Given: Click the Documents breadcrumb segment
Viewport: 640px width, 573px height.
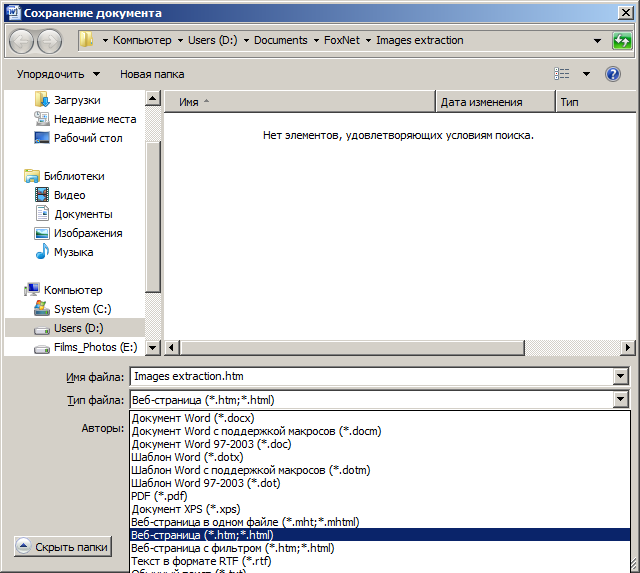Looking at the screenshot, I should [280, 40].
